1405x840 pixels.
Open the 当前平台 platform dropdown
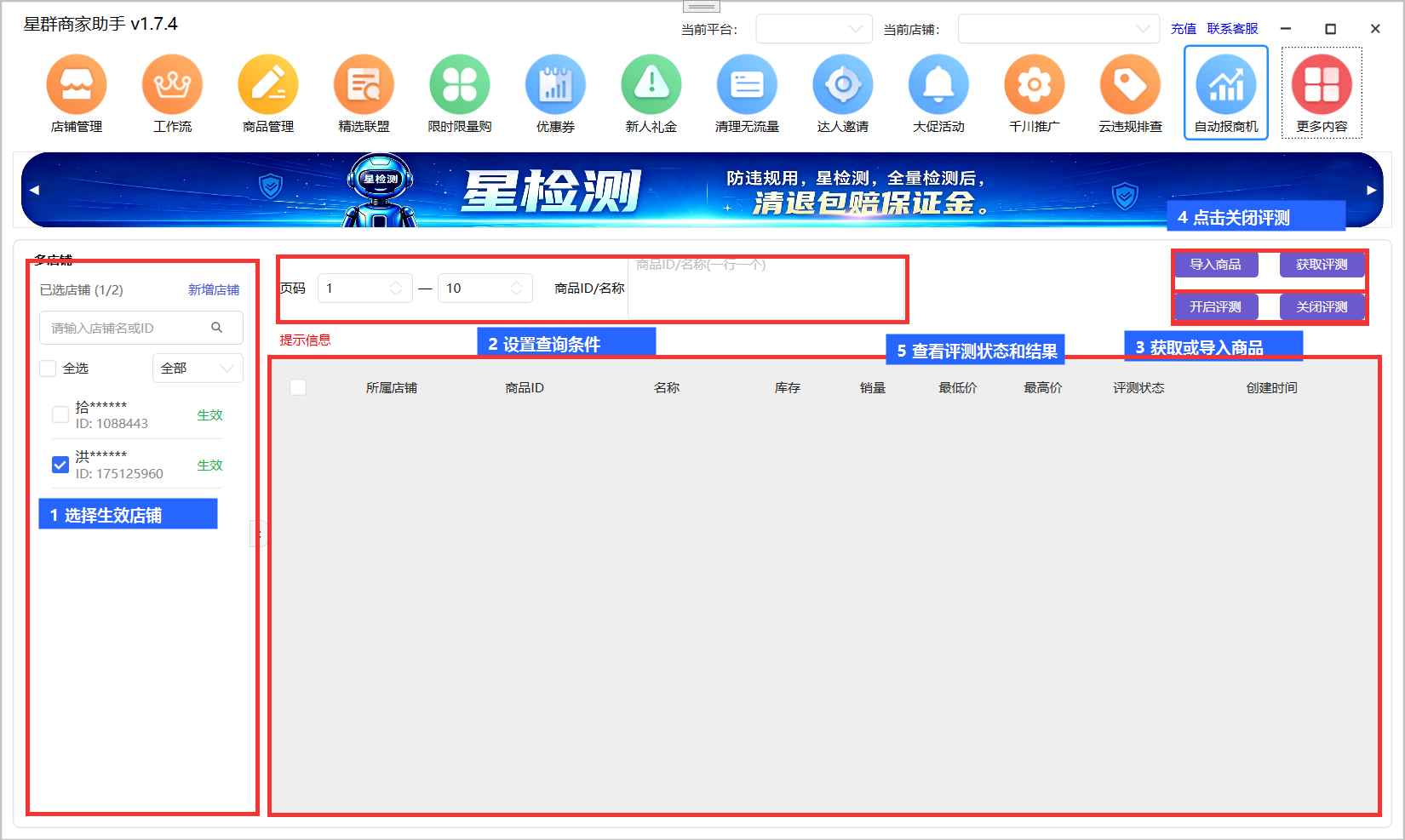point(814,29)
